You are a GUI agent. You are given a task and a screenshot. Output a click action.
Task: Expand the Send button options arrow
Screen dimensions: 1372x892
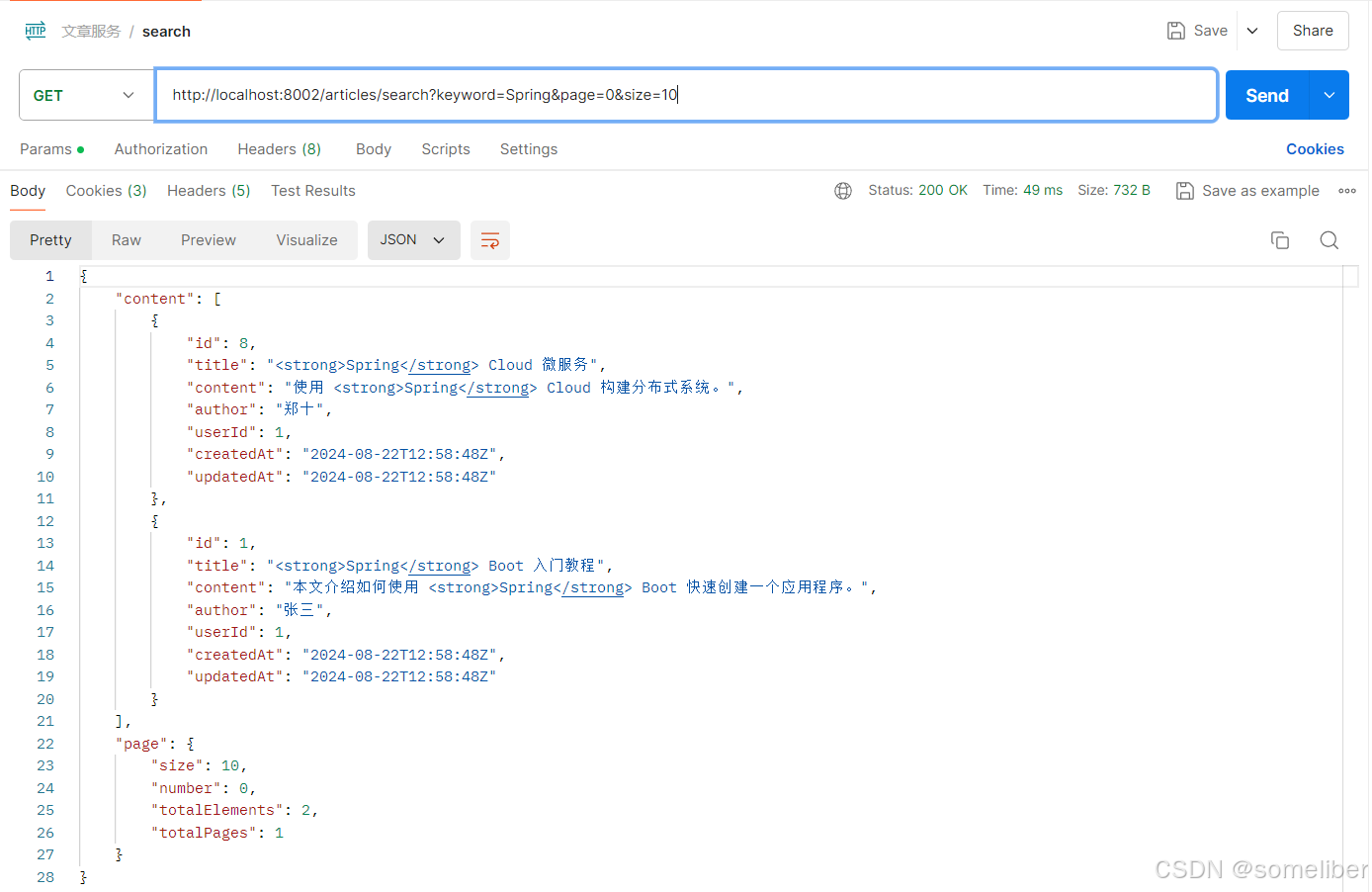click(x=1329, y=95)
